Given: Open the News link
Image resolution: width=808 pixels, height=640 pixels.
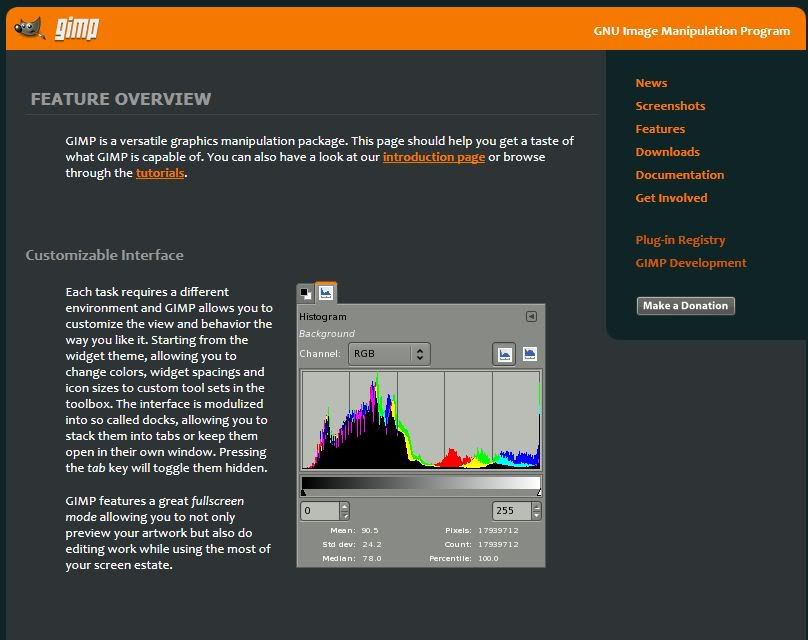Looking at the screenshot, I should click(651, 83).
